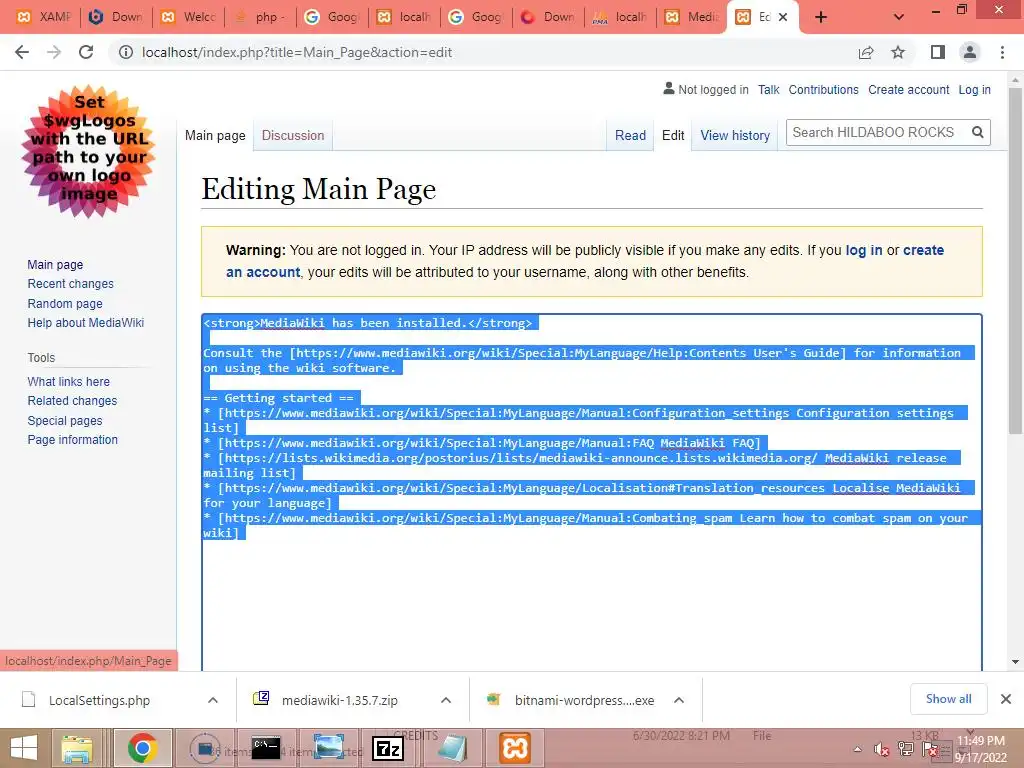Viewport: 1024px width, 768px height.
Task: Open 7-Zip from the taskbar
Action: pyautogui.click(x=388, y=748)
